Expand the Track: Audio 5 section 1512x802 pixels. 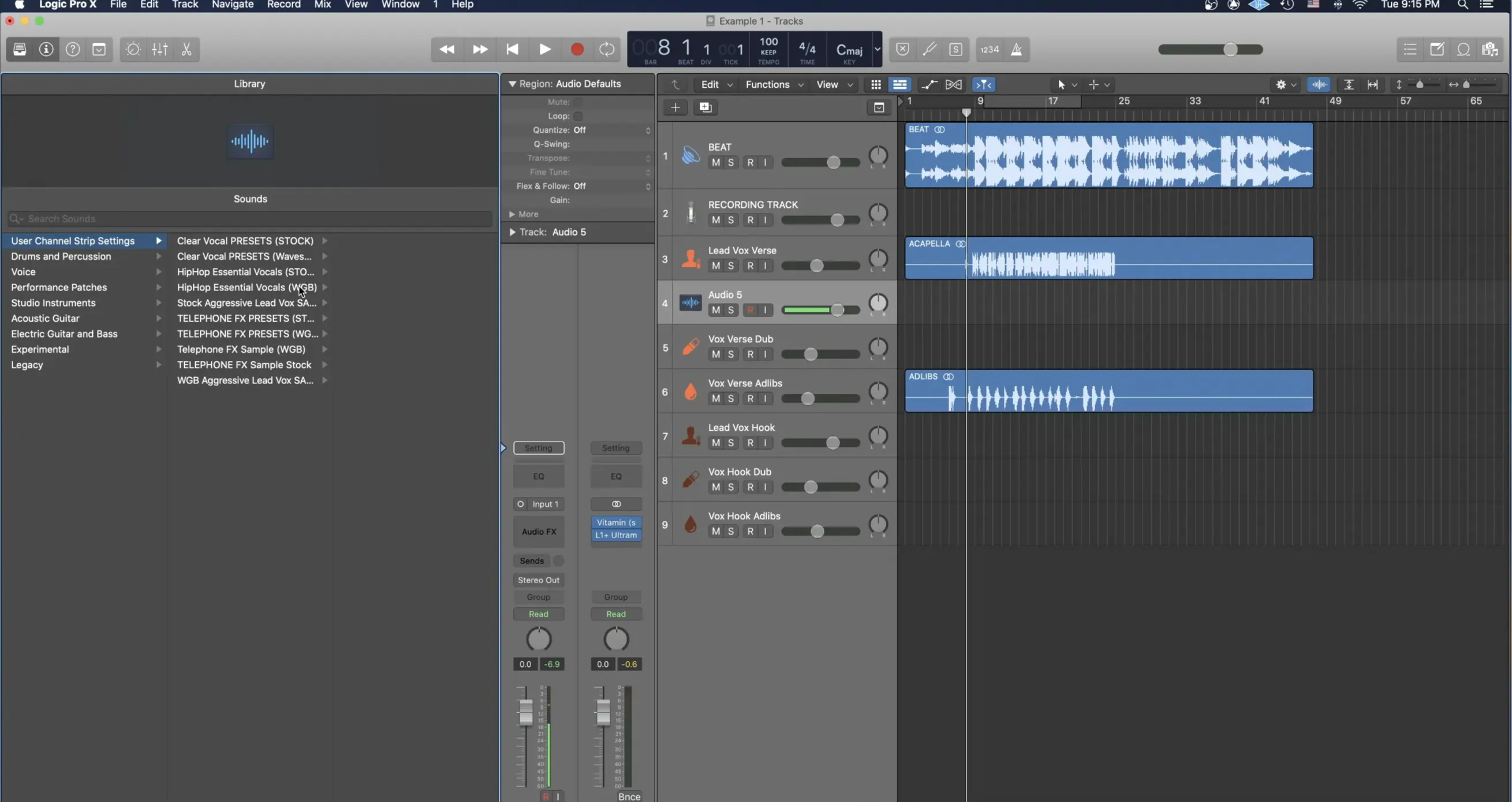coord(513,232)
